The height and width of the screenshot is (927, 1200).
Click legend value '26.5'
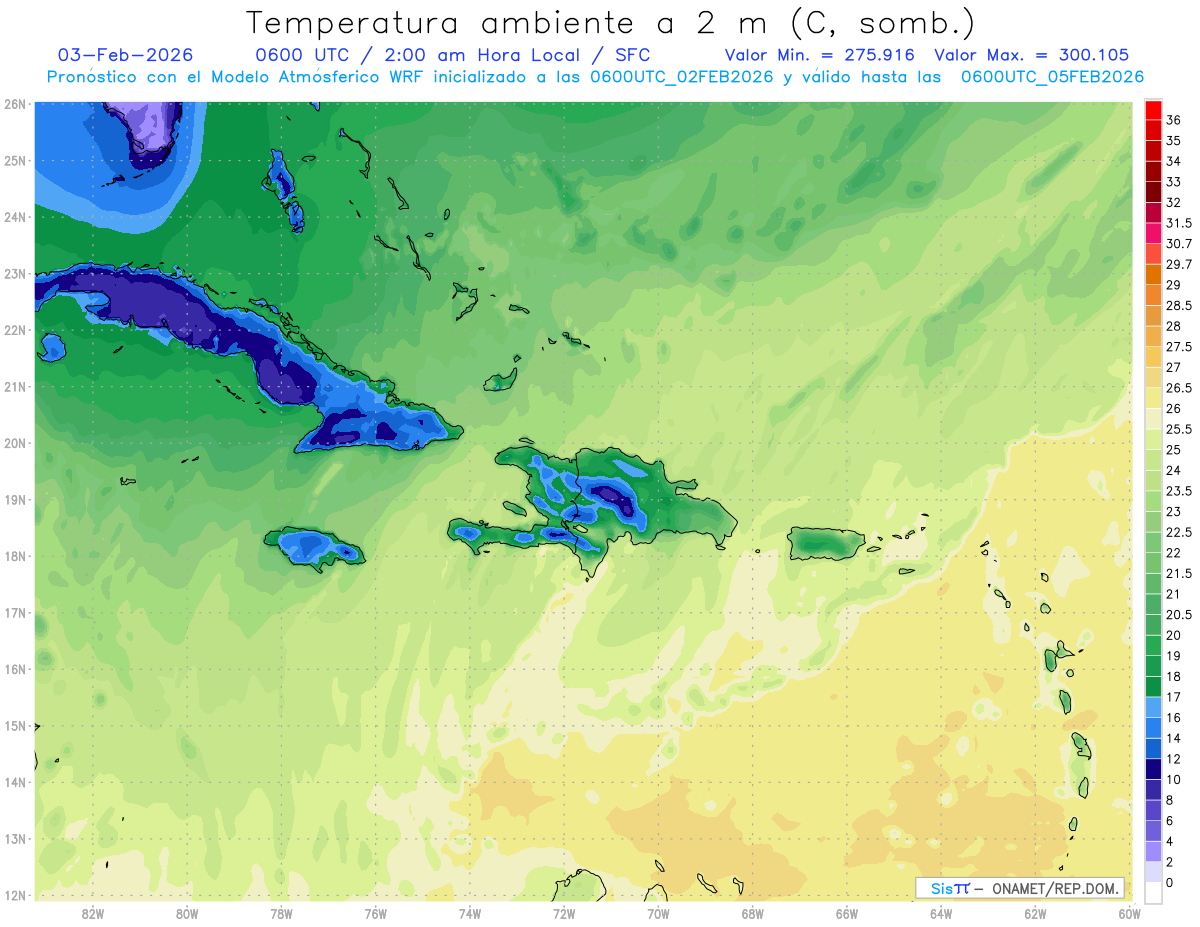[1179, 388]
